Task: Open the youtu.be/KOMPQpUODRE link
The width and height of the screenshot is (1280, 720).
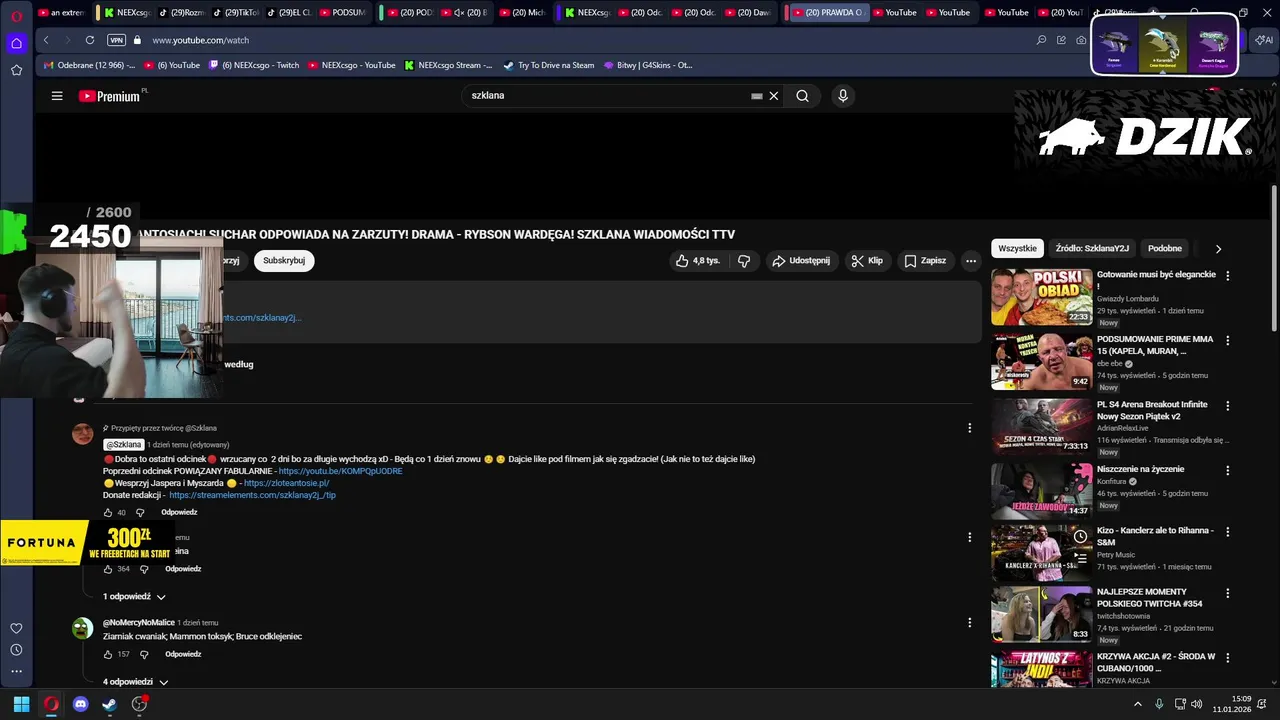Action: click(x=340, y=471)
